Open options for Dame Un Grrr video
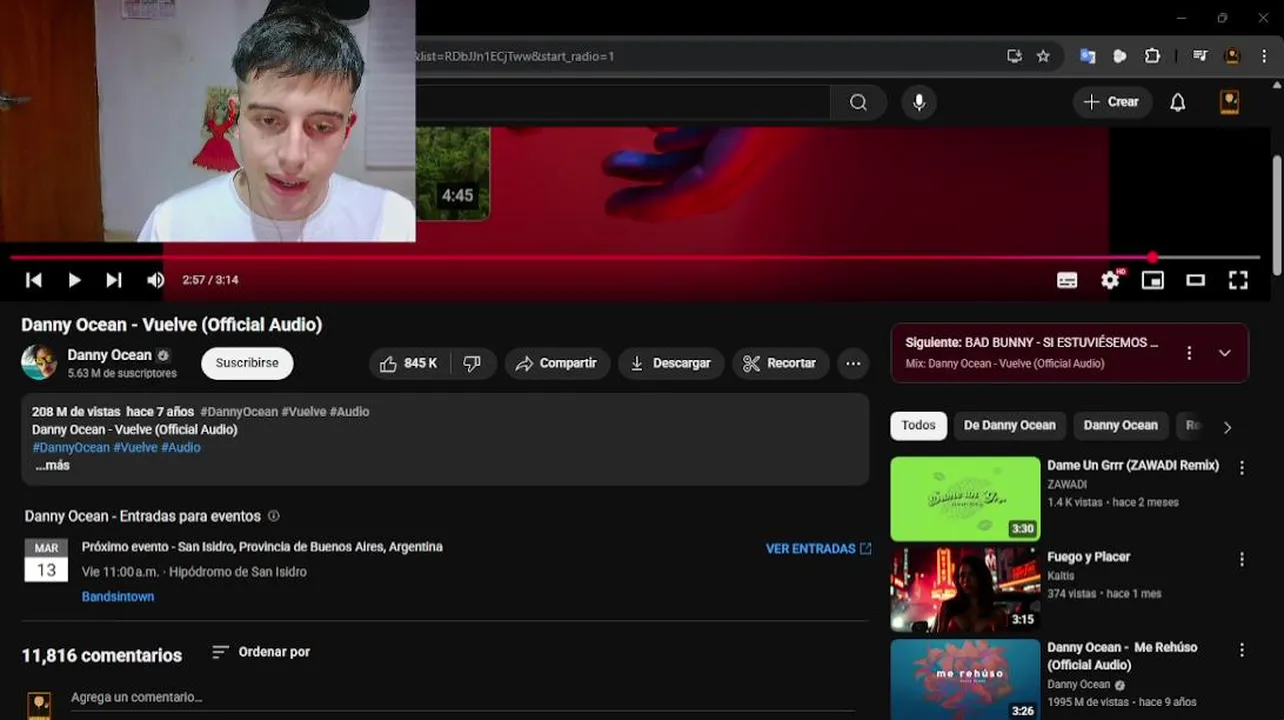Image resolution: width=1284 pixels, height=720 pixels. pos(1242,468)
